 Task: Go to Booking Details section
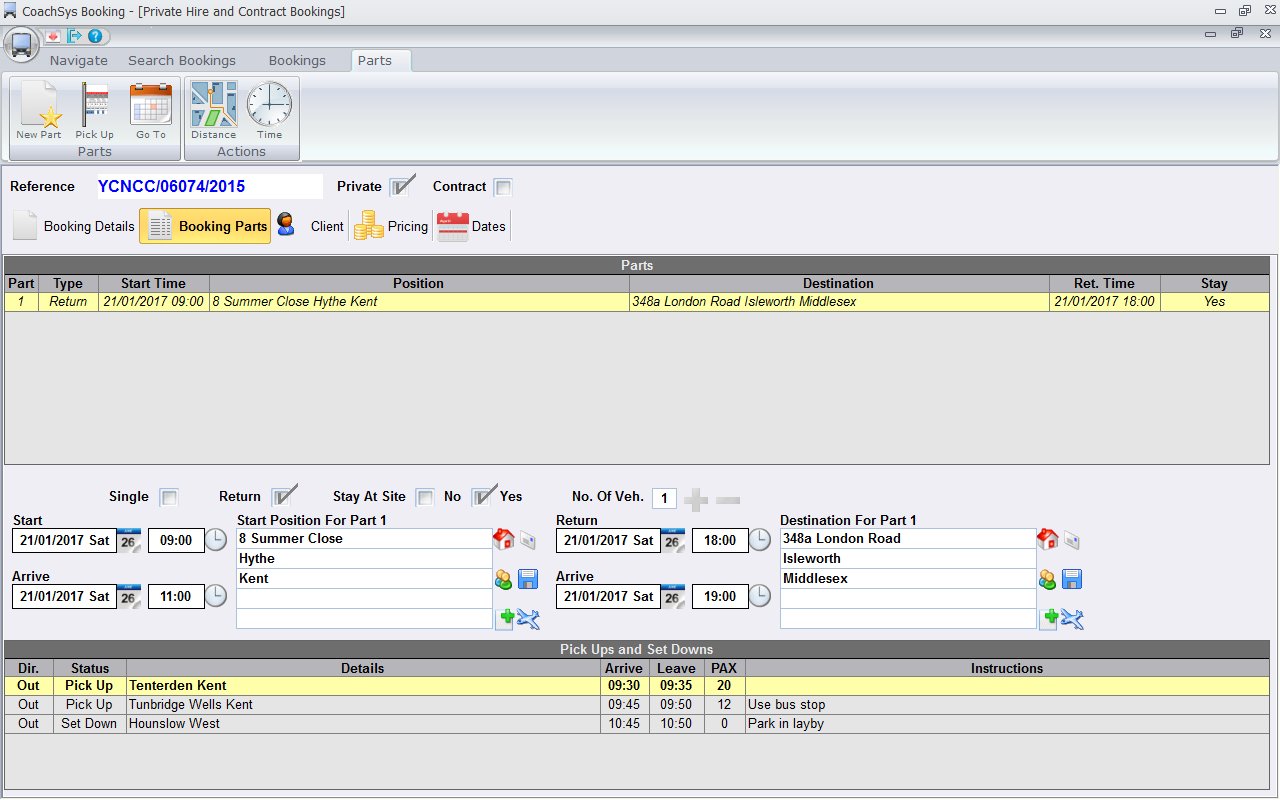click(x=75, y=226)
